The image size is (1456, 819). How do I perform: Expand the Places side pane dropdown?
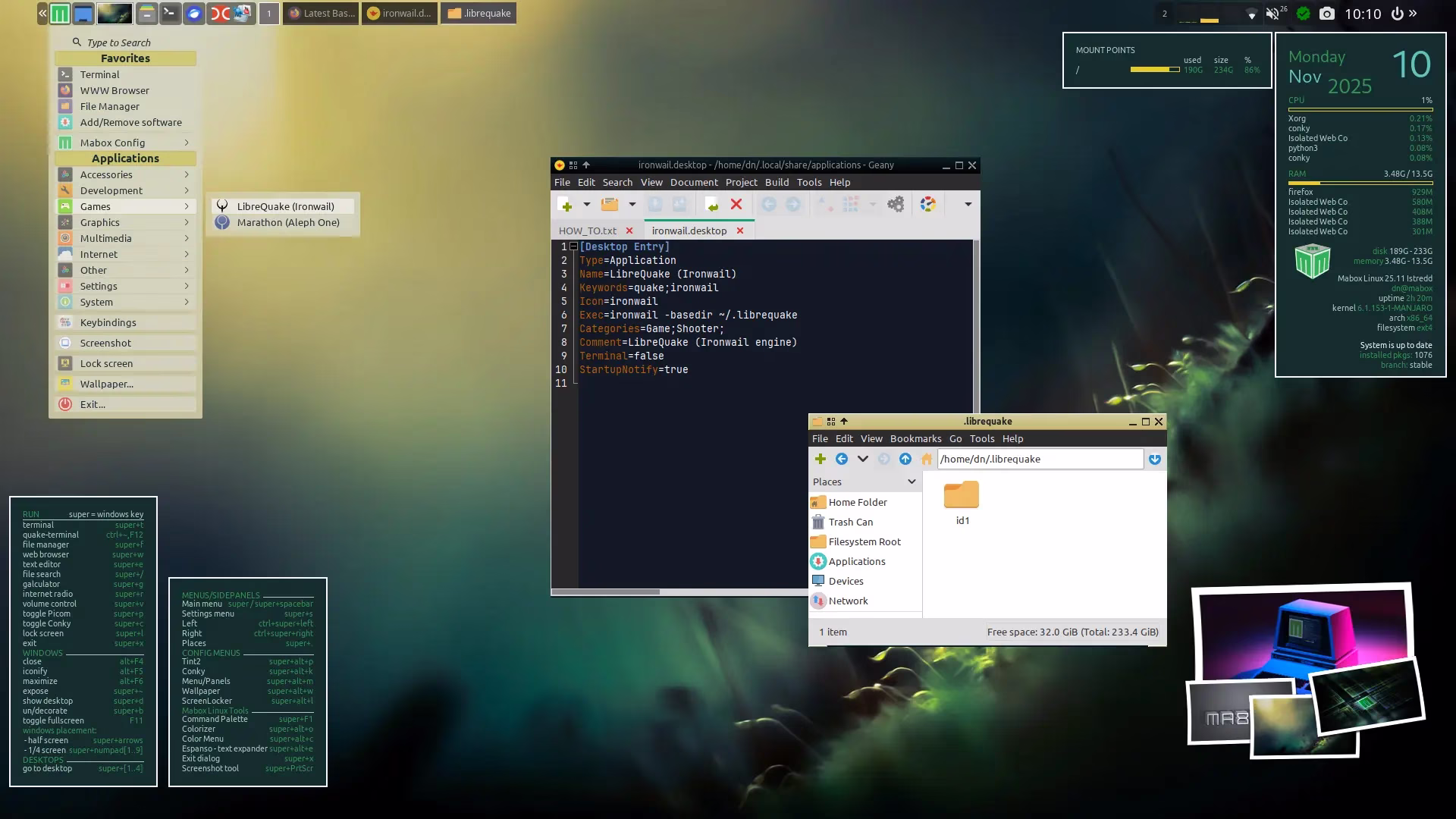pyautogui.click(x=912, y=482)
